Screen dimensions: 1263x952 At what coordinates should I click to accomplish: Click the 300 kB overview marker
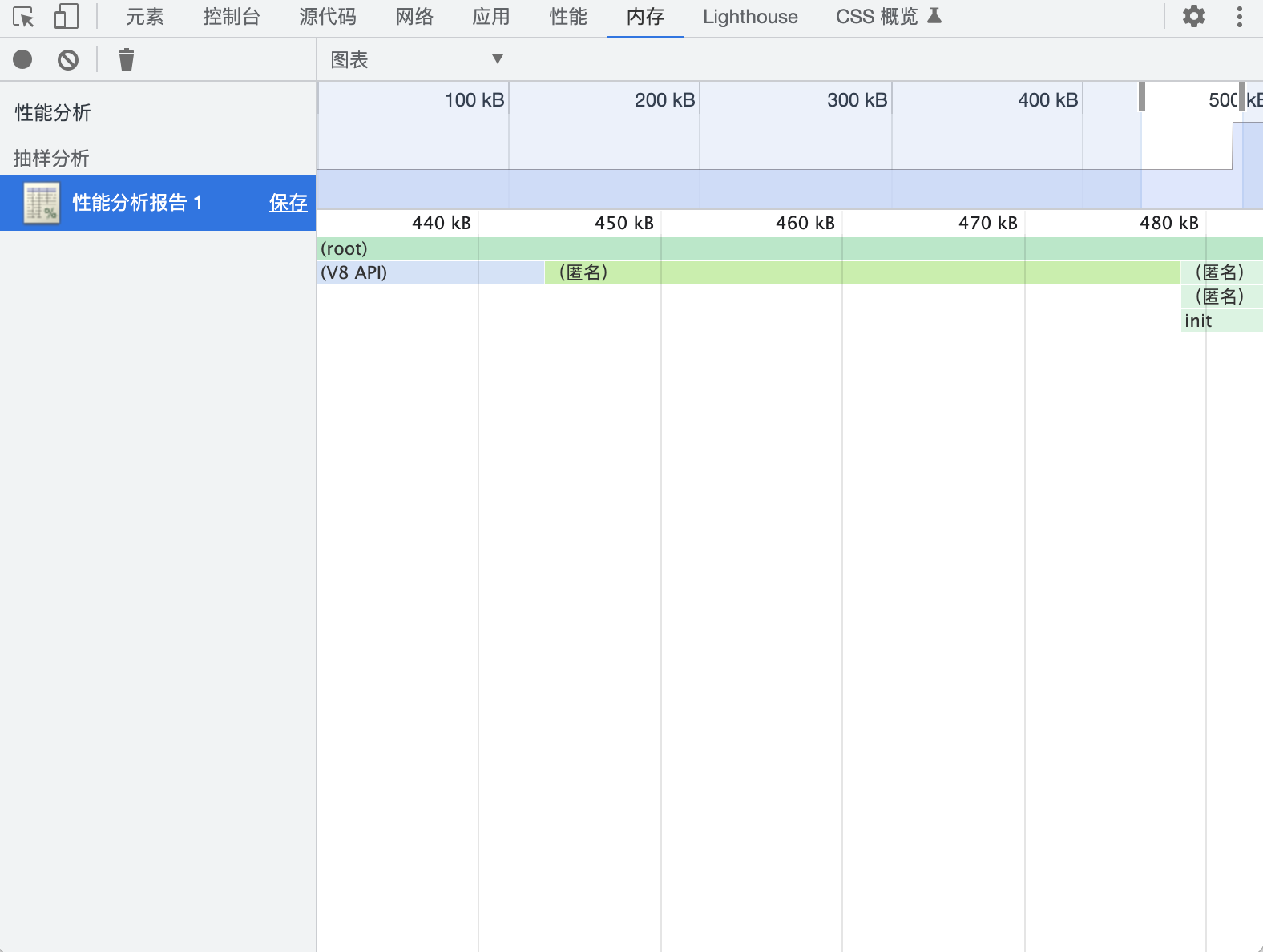857,100
